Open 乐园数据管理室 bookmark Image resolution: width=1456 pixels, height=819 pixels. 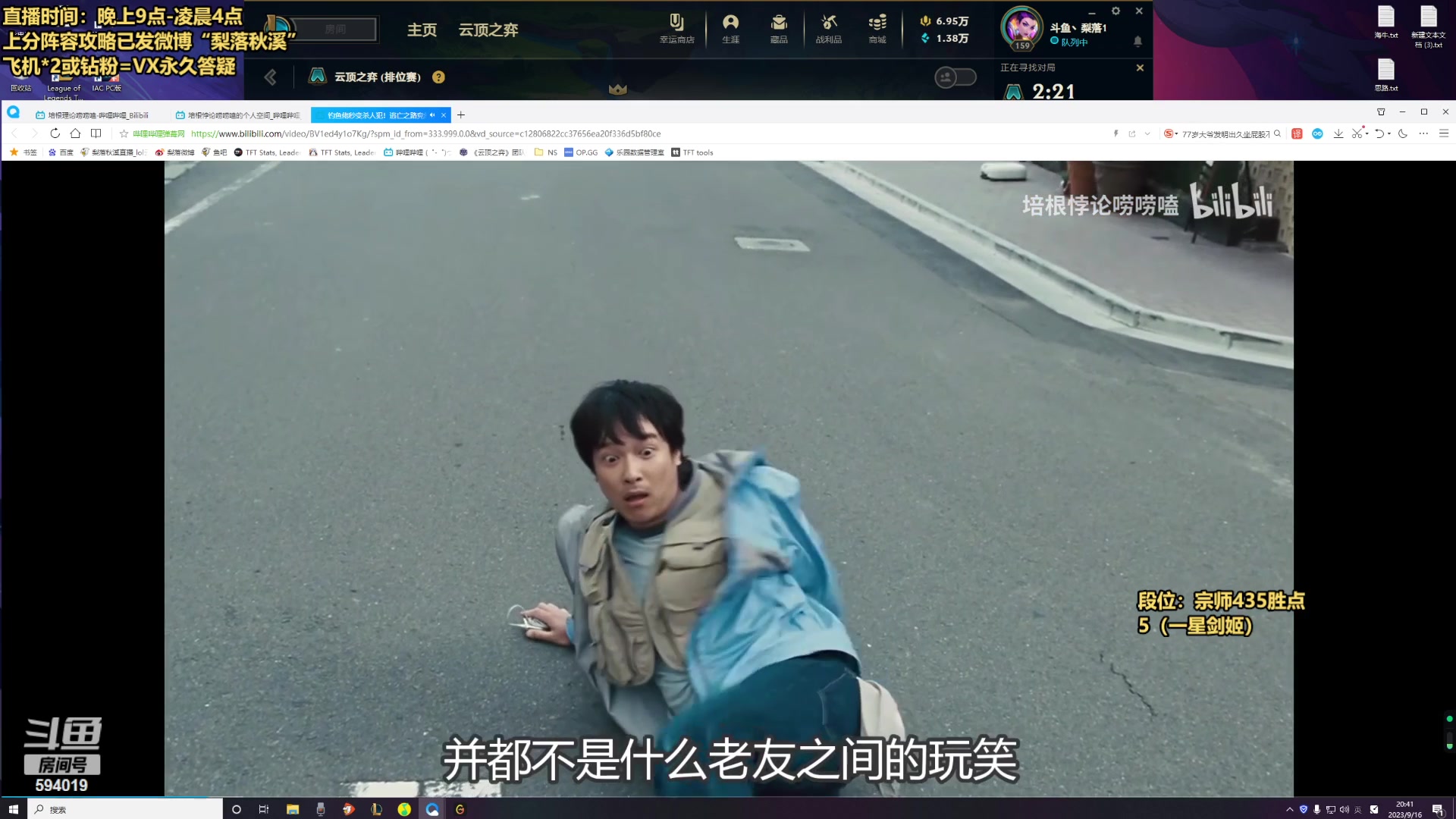pyautogui.click(x=635, y=152)
